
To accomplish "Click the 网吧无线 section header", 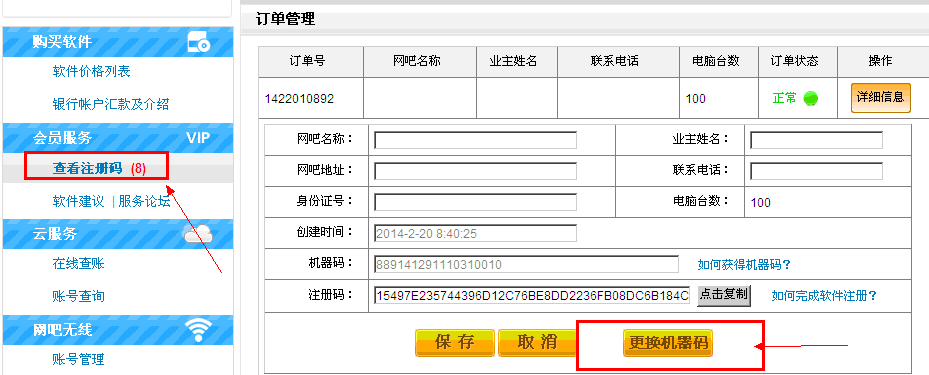I will [x=118, y=329].
